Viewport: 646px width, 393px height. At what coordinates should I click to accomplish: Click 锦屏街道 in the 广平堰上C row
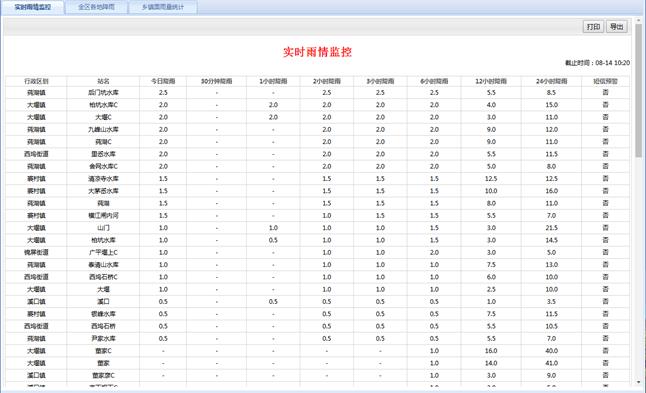click(x=36, y=253)
